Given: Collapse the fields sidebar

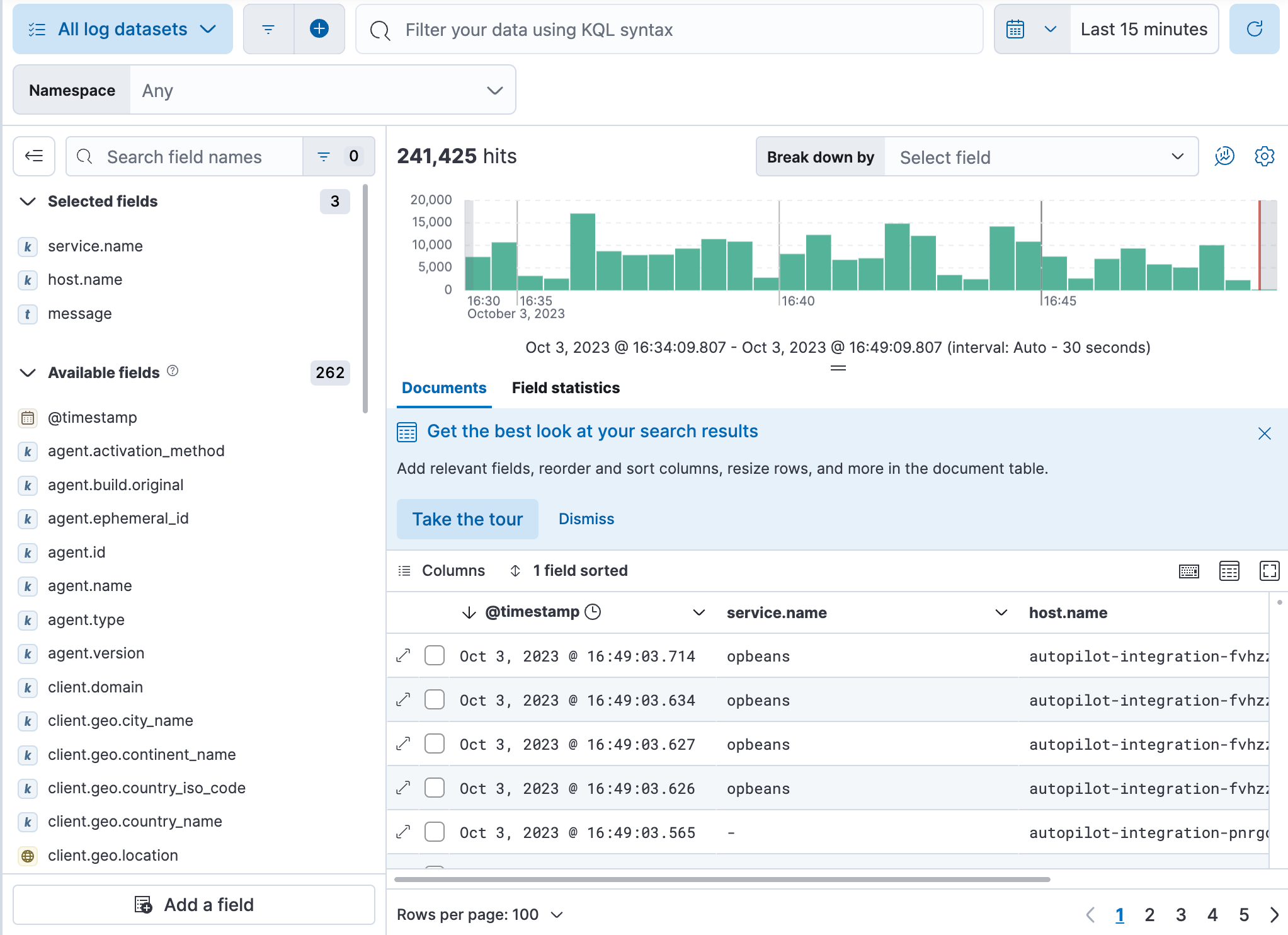Looking at the screenshot, I should (33, 156).
